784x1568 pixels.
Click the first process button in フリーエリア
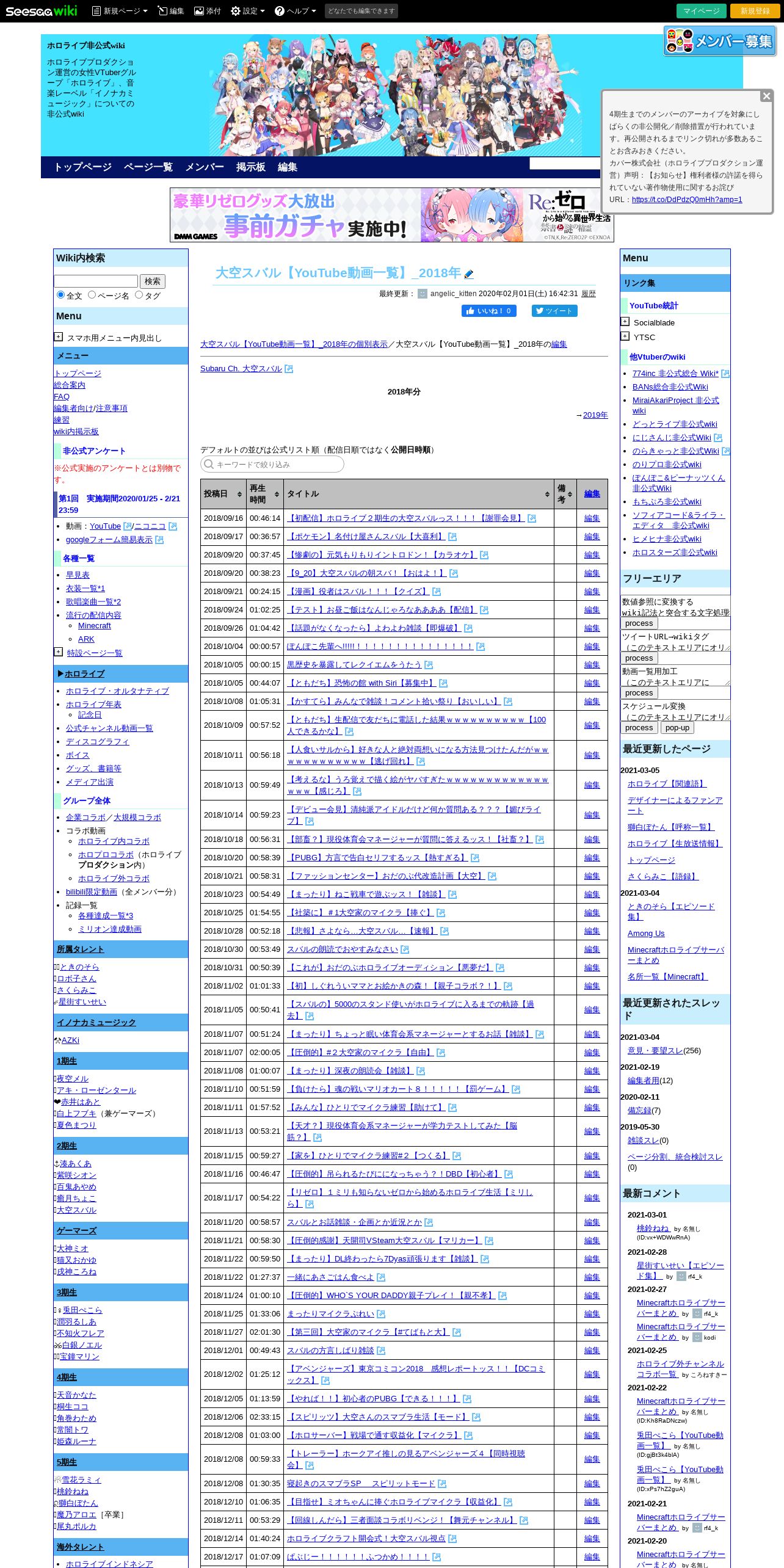pos(639,623)
